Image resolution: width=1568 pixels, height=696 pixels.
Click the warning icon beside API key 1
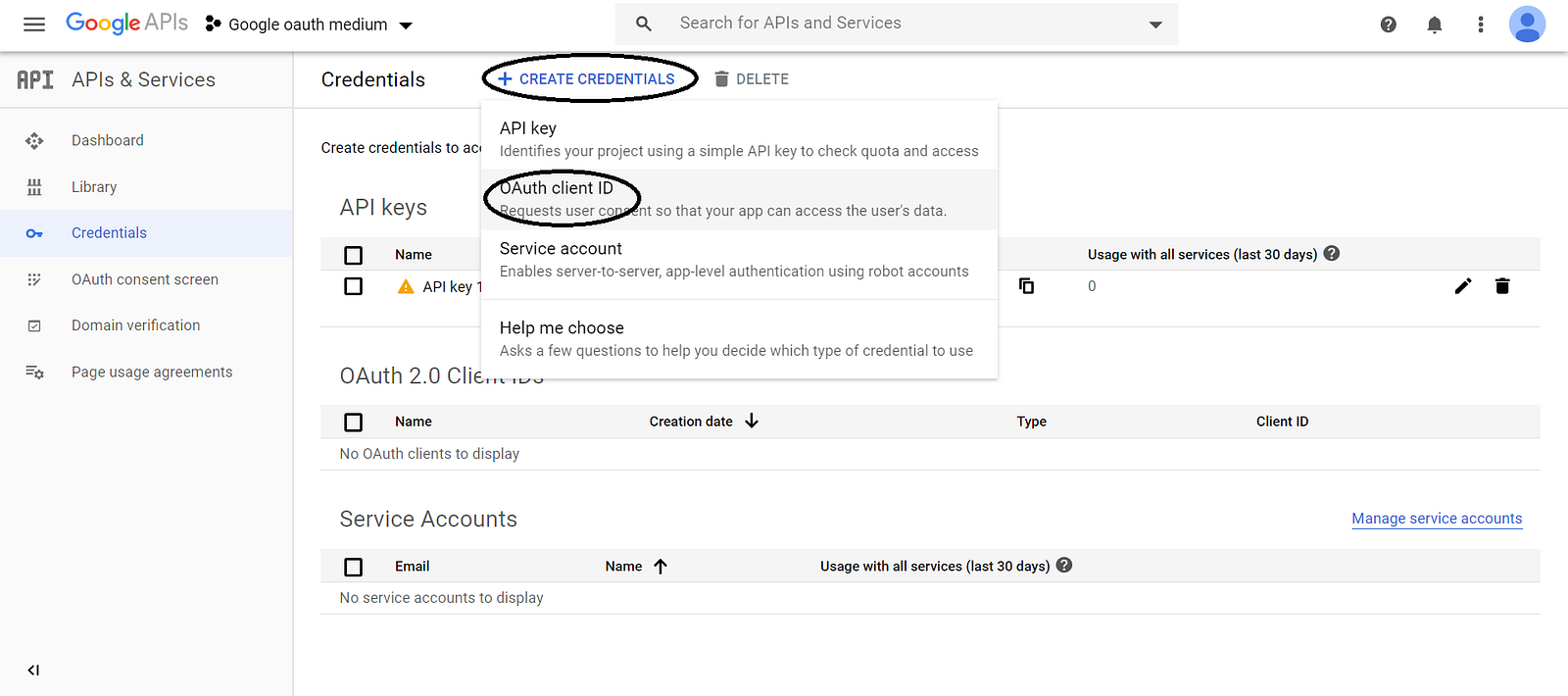click(x=406, y=286)
